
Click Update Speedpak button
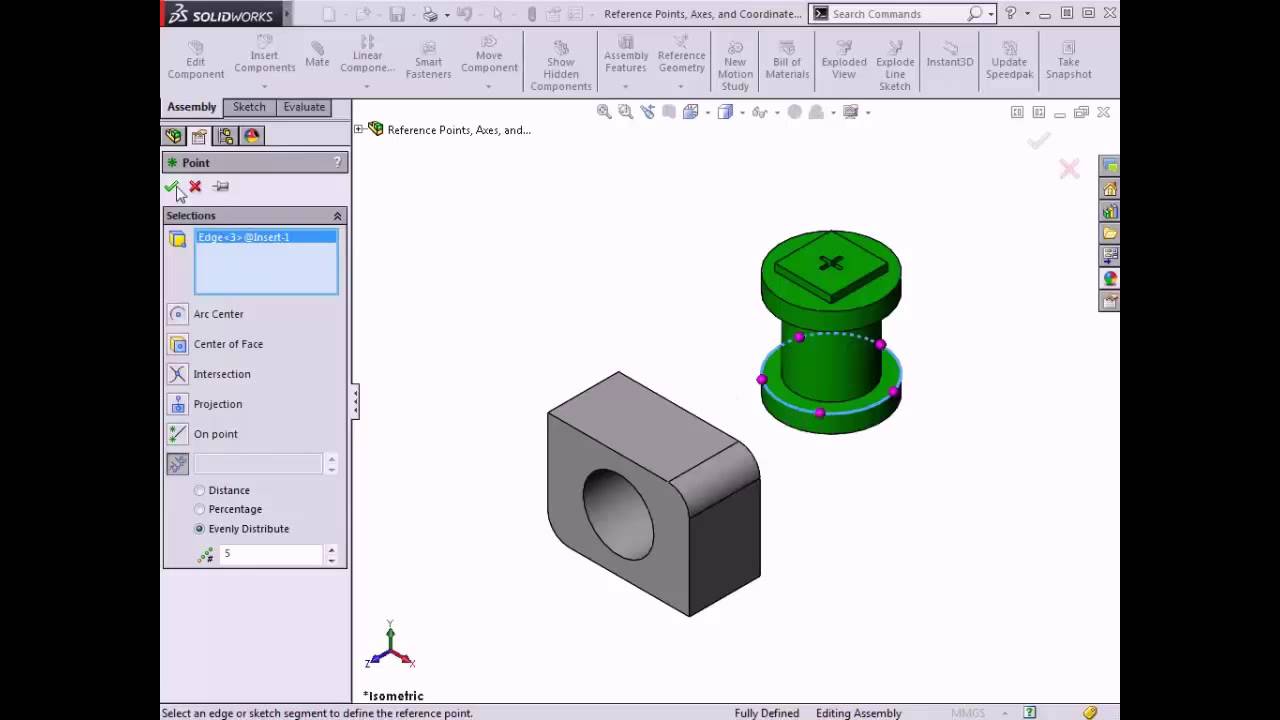1009,60
